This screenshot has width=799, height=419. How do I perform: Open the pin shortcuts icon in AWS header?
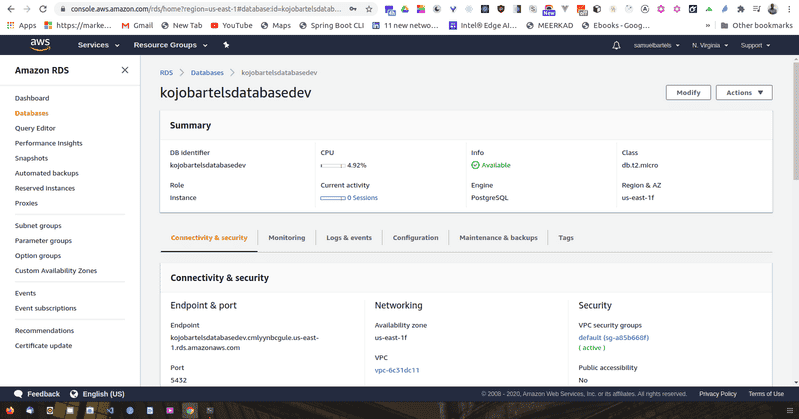(x=226, y=45)
